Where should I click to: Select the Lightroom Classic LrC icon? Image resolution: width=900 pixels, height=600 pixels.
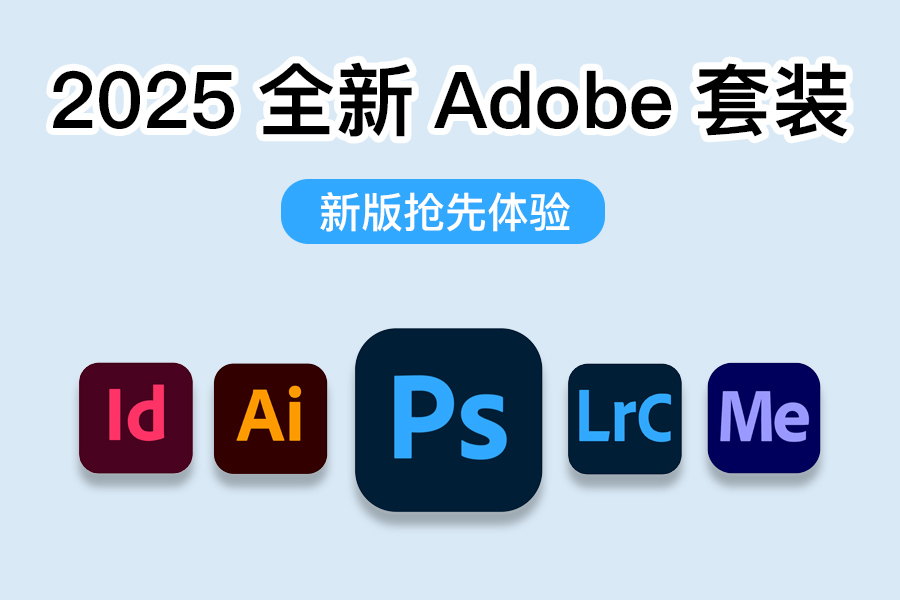coord(625,419)
